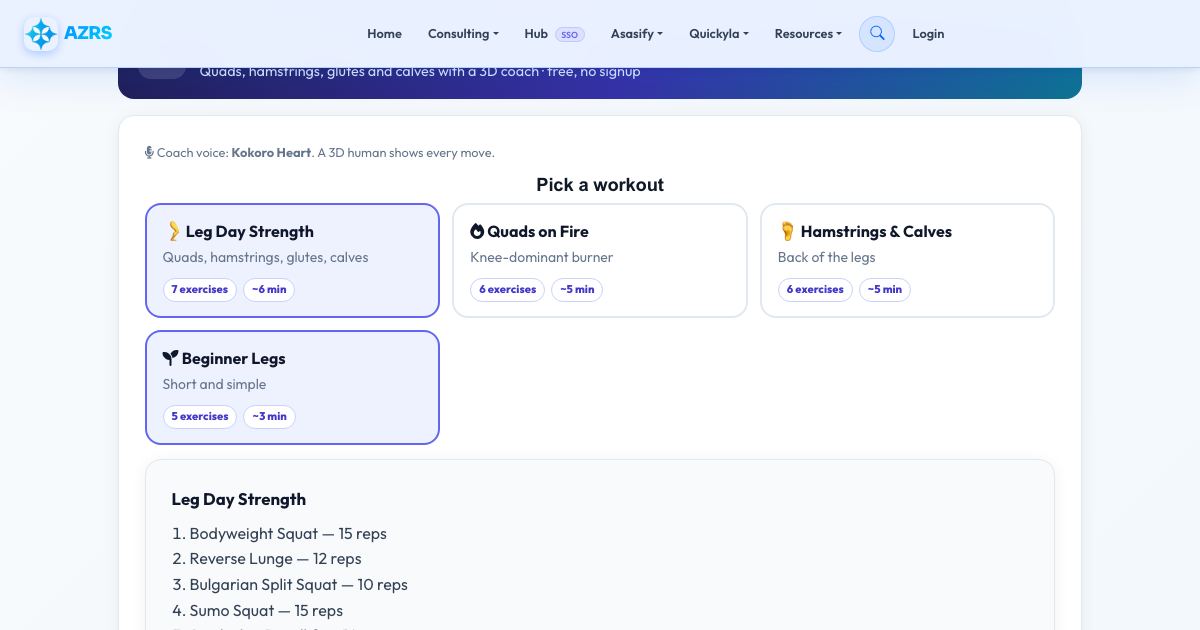Click the Pick a workout heading
1200x630 pixels.
600,185
